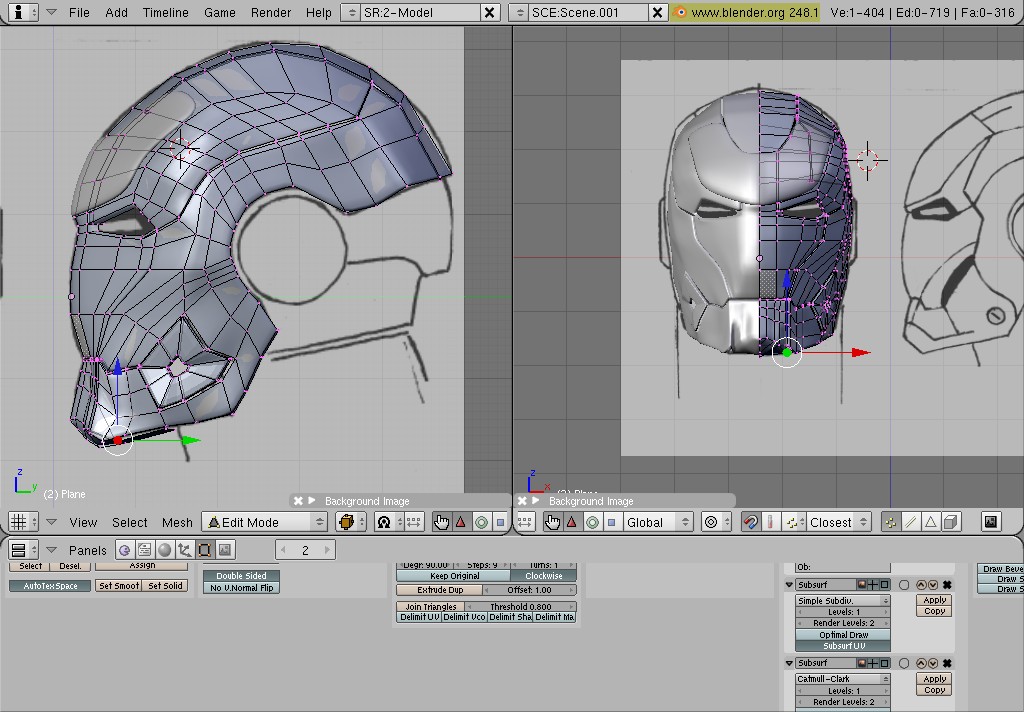The image size is (1024, 712).
Task: Open the File menu
Action: pos(79,12)
